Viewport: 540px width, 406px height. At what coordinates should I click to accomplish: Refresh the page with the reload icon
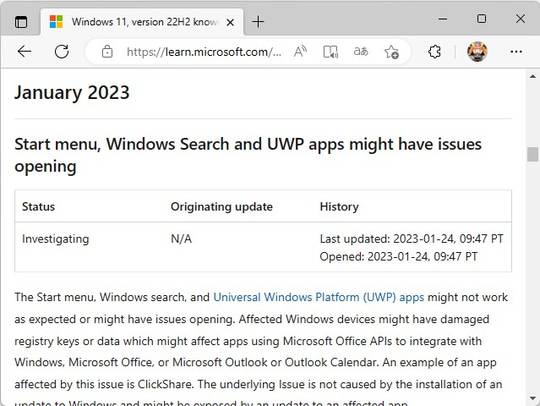[x=62, y=52]
